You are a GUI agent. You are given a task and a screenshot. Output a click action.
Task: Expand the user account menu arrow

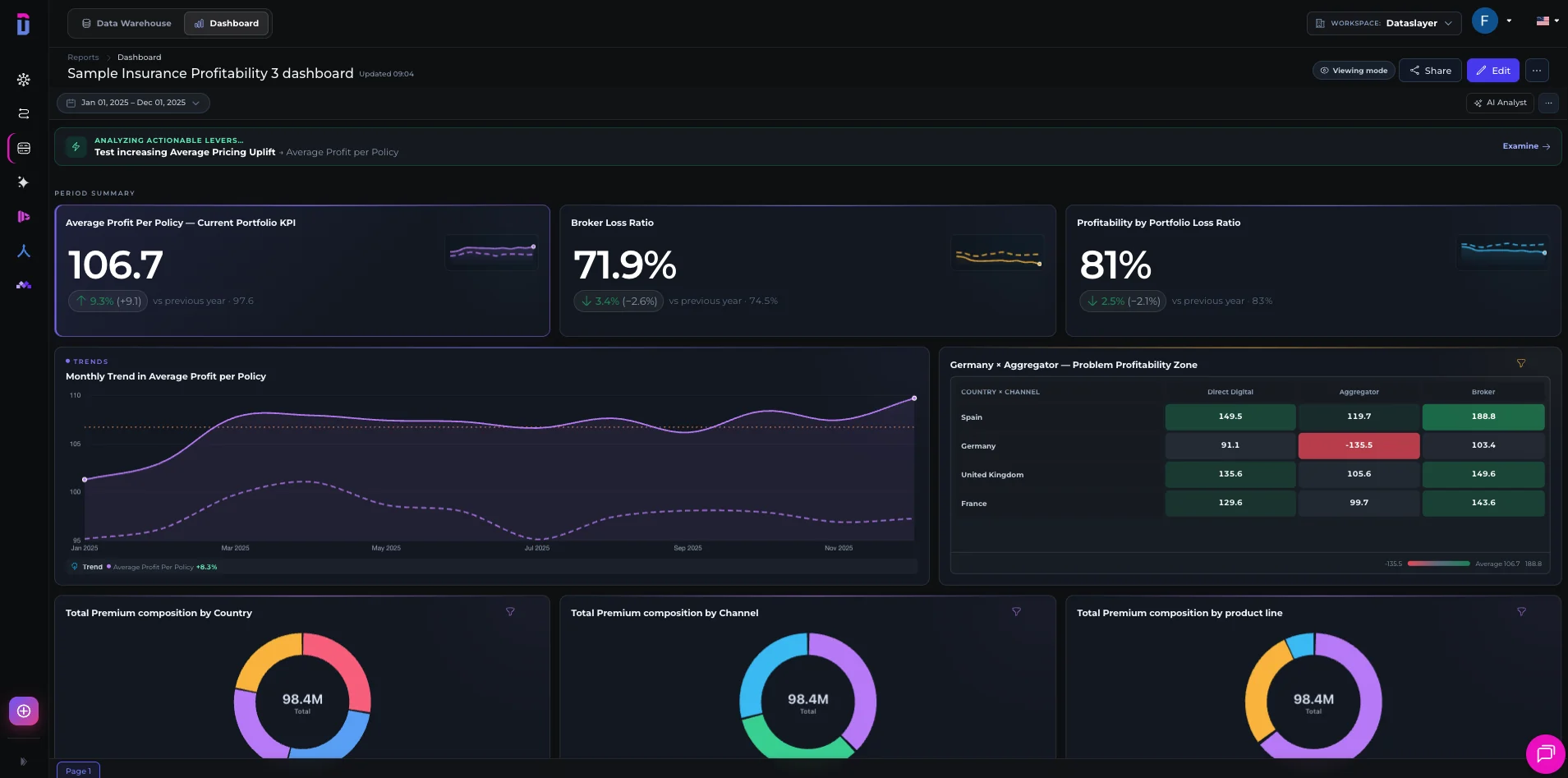pyautogui.click(x=1509, y=21)
